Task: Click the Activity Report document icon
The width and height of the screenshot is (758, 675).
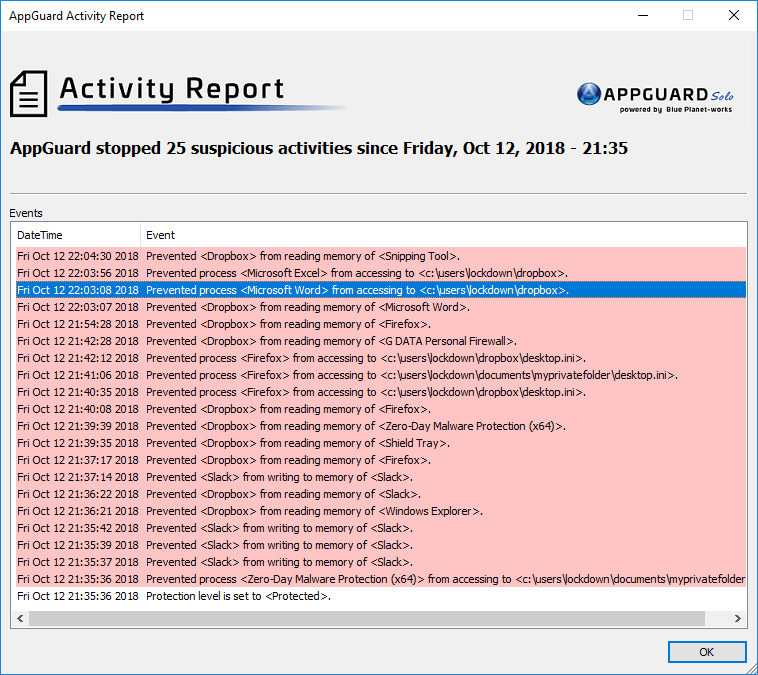Action: (x=29, y=94)
